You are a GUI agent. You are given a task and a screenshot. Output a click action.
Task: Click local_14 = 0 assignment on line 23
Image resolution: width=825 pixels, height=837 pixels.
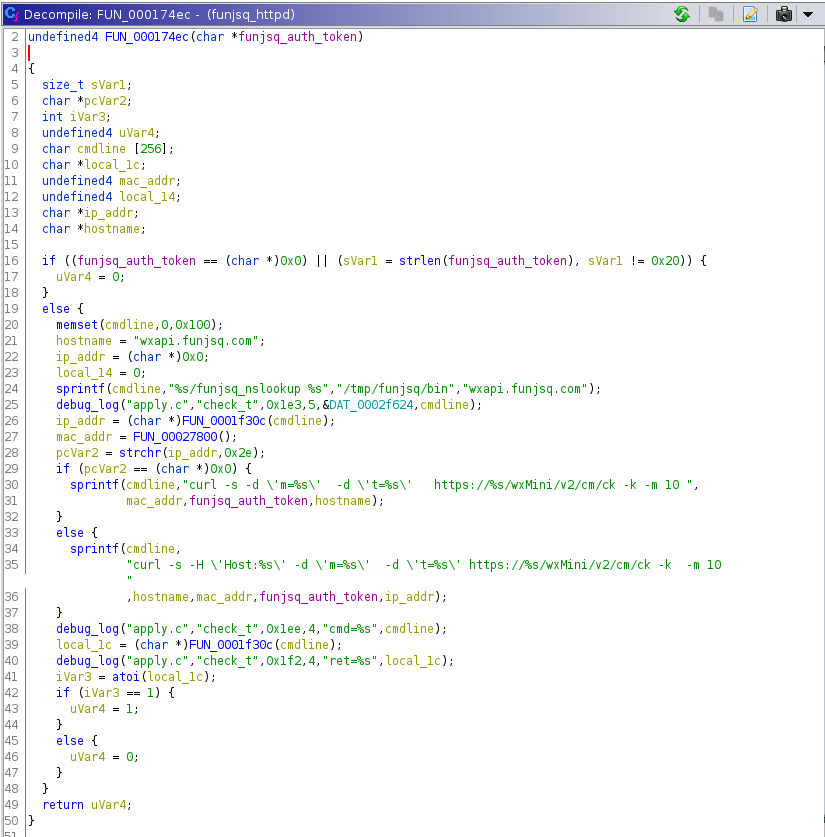pyautogui.click(x=101, y=373)
